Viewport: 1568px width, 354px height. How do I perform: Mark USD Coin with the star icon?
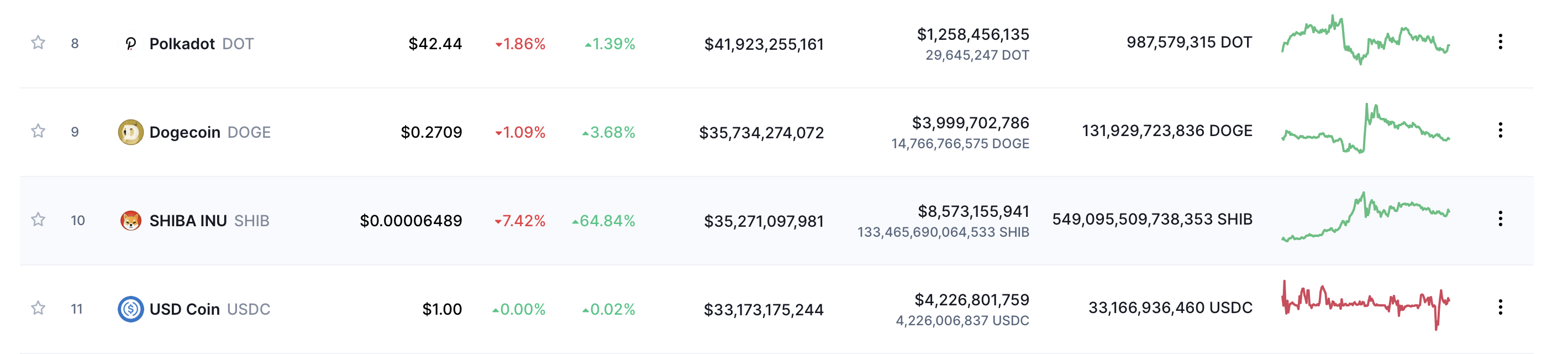point(38,308)
